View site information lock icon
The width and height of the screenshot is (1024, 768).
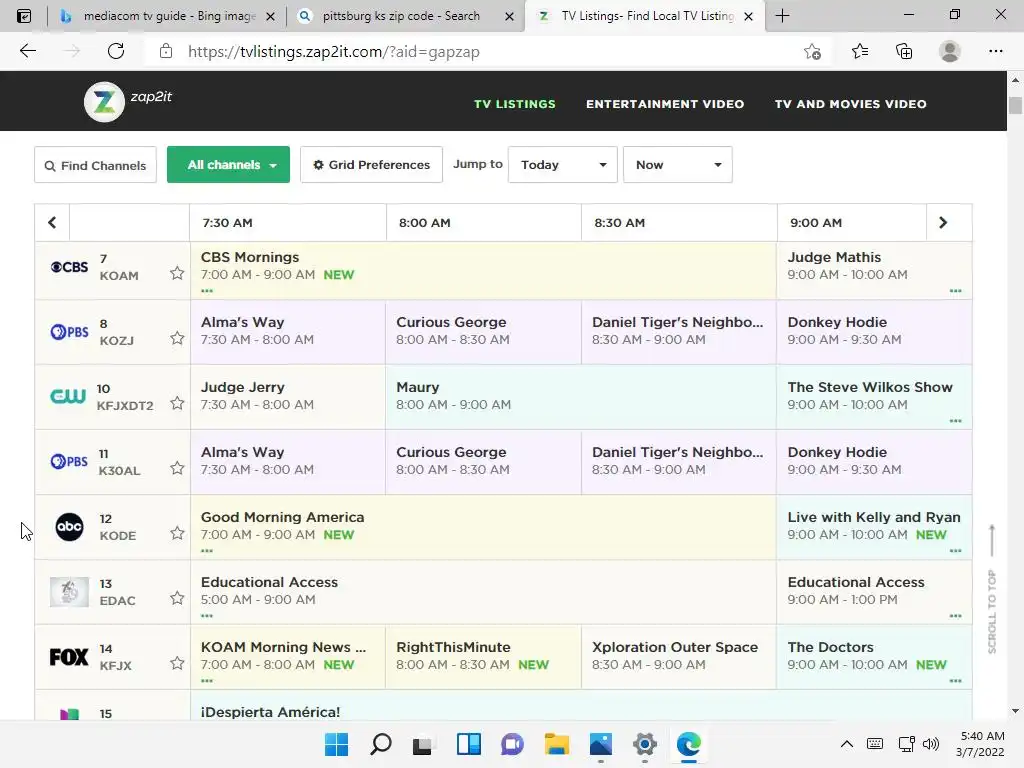(166, 51)
